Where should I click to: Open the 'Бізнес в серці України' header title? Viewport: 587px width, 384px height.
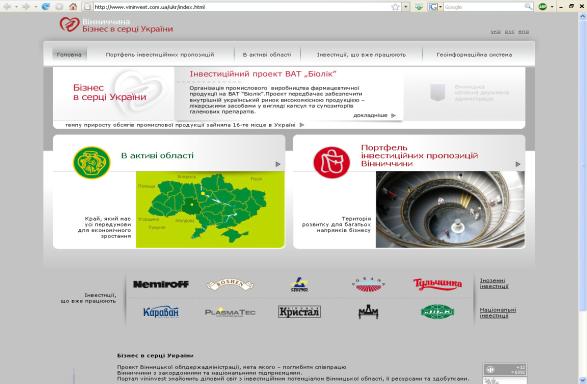[x=128, y=29]
